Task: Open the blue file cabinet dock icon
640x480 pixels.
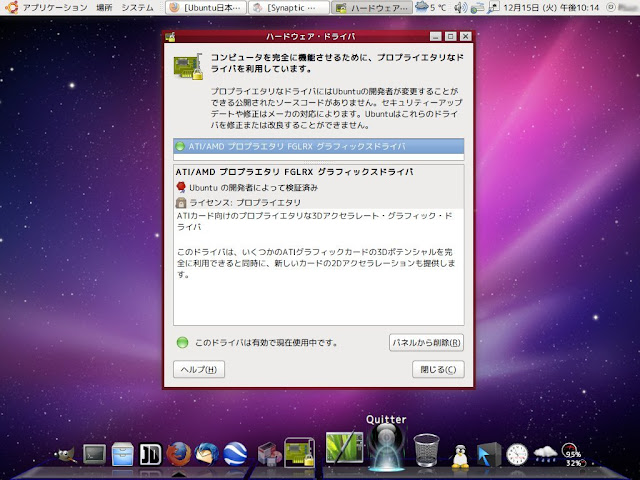Action: (122, 454)
